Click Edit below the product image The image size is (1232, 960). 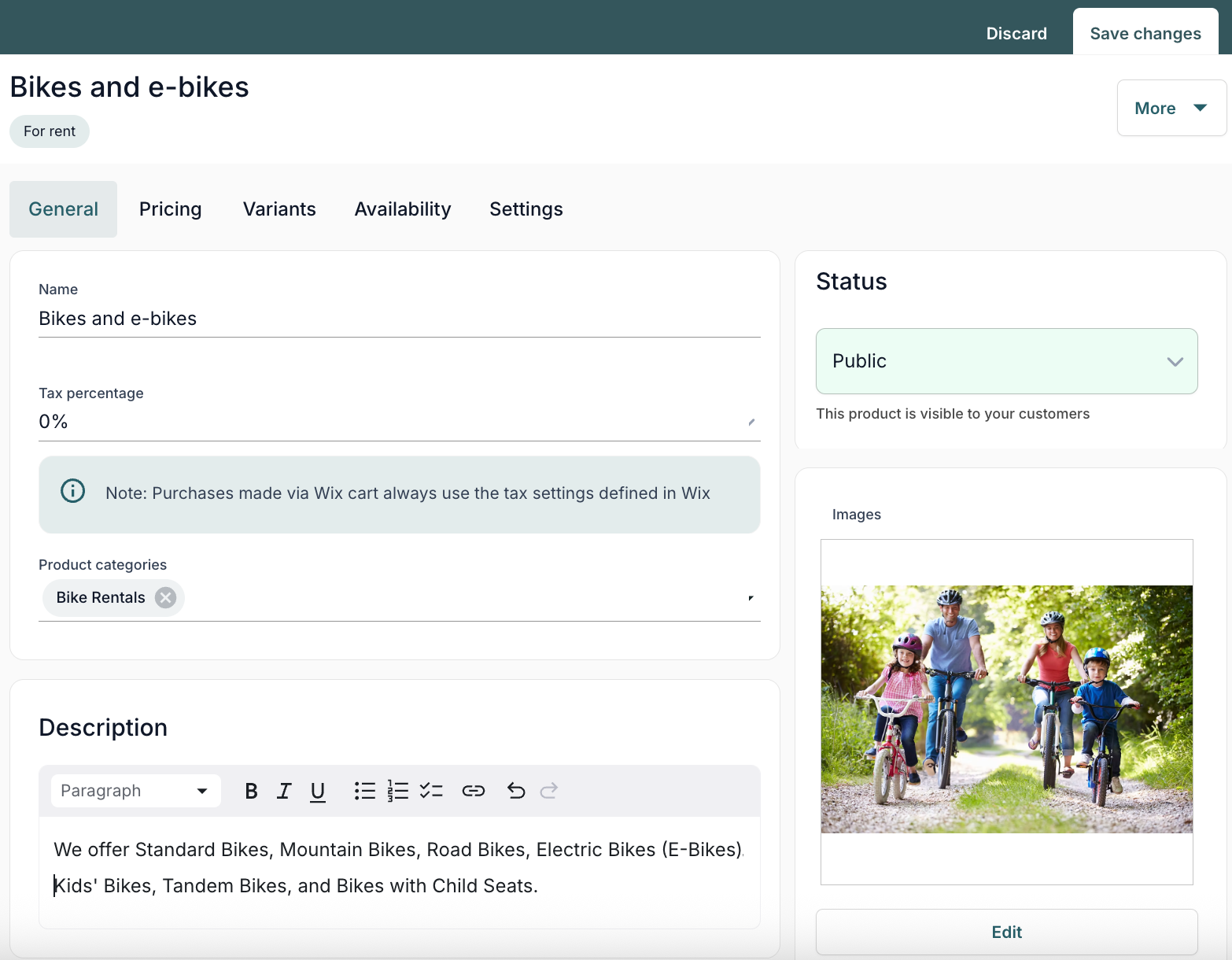pos(1007,932)
